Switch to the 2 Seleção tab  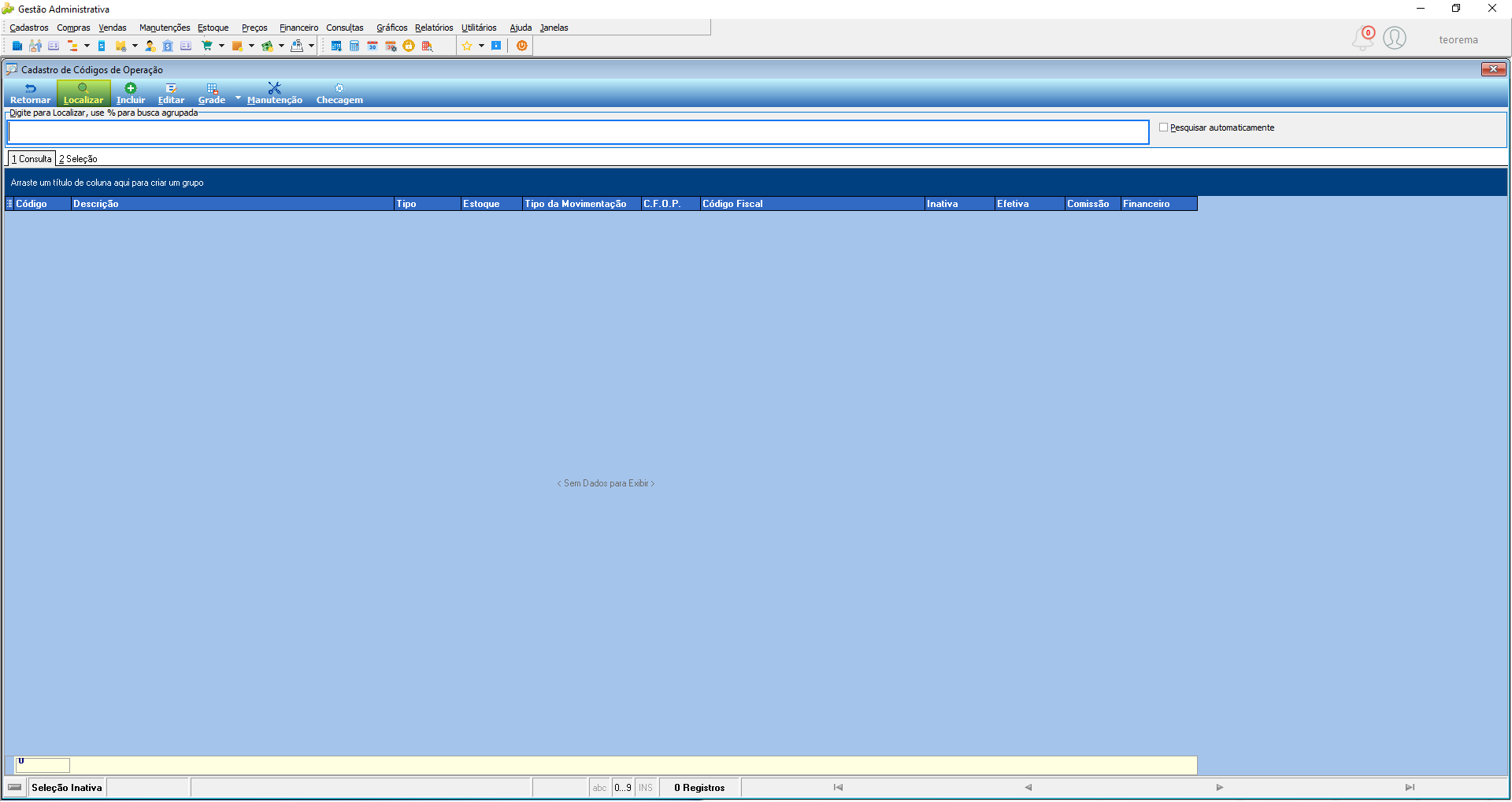78,159
